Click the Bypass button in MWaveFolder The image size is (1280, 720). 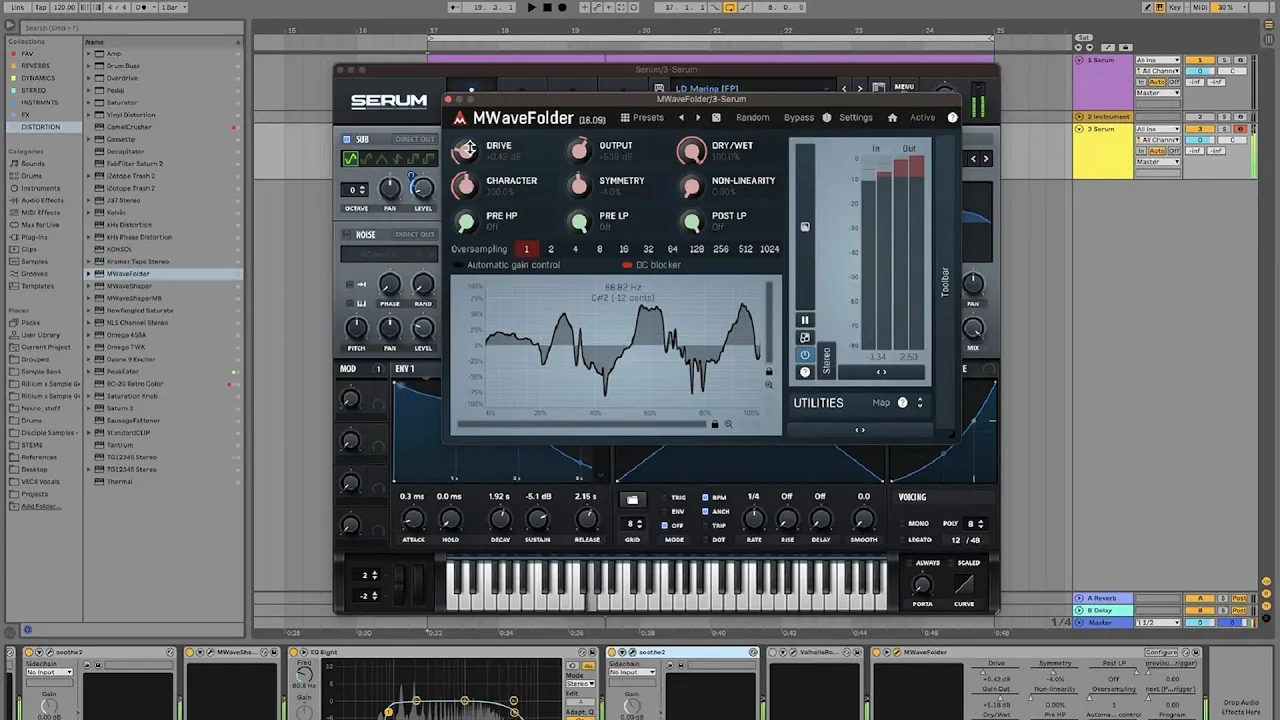click(798, 117)
